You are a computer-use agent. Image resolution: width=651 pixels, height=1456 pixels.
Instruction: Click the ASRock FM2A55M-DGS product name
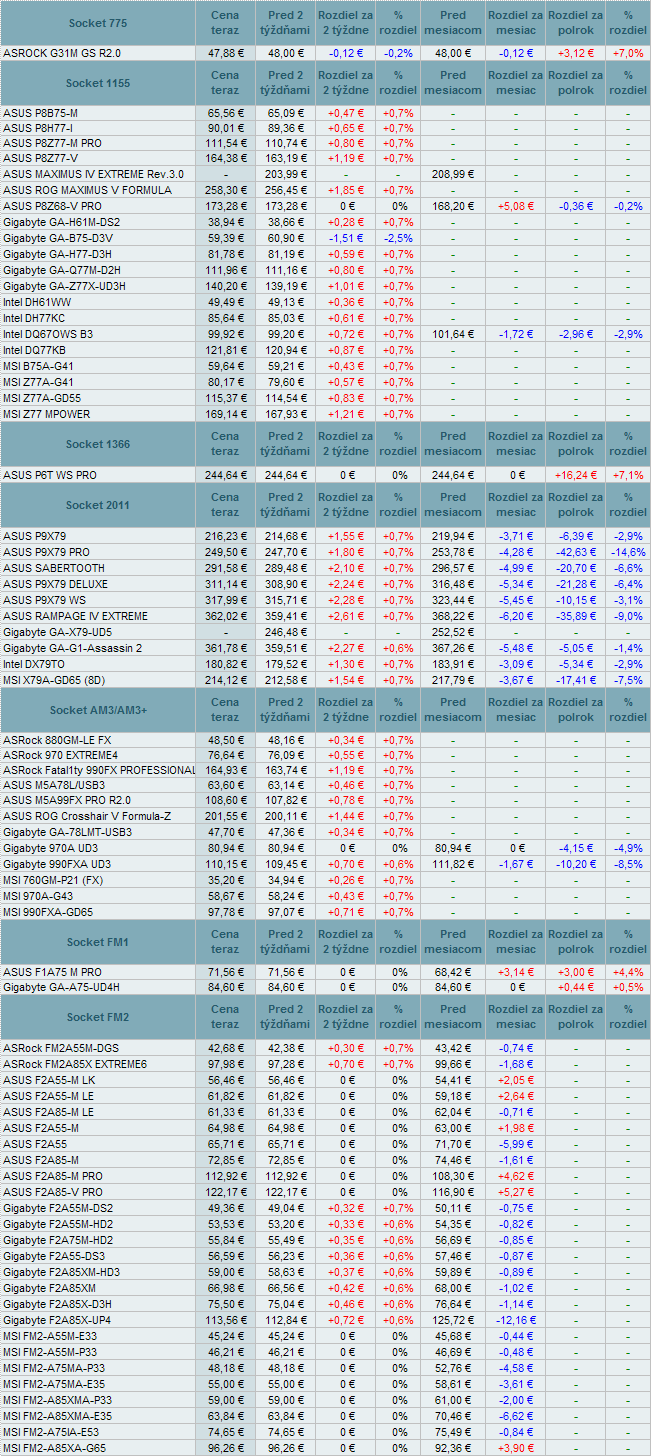[x=60, y=1048]
